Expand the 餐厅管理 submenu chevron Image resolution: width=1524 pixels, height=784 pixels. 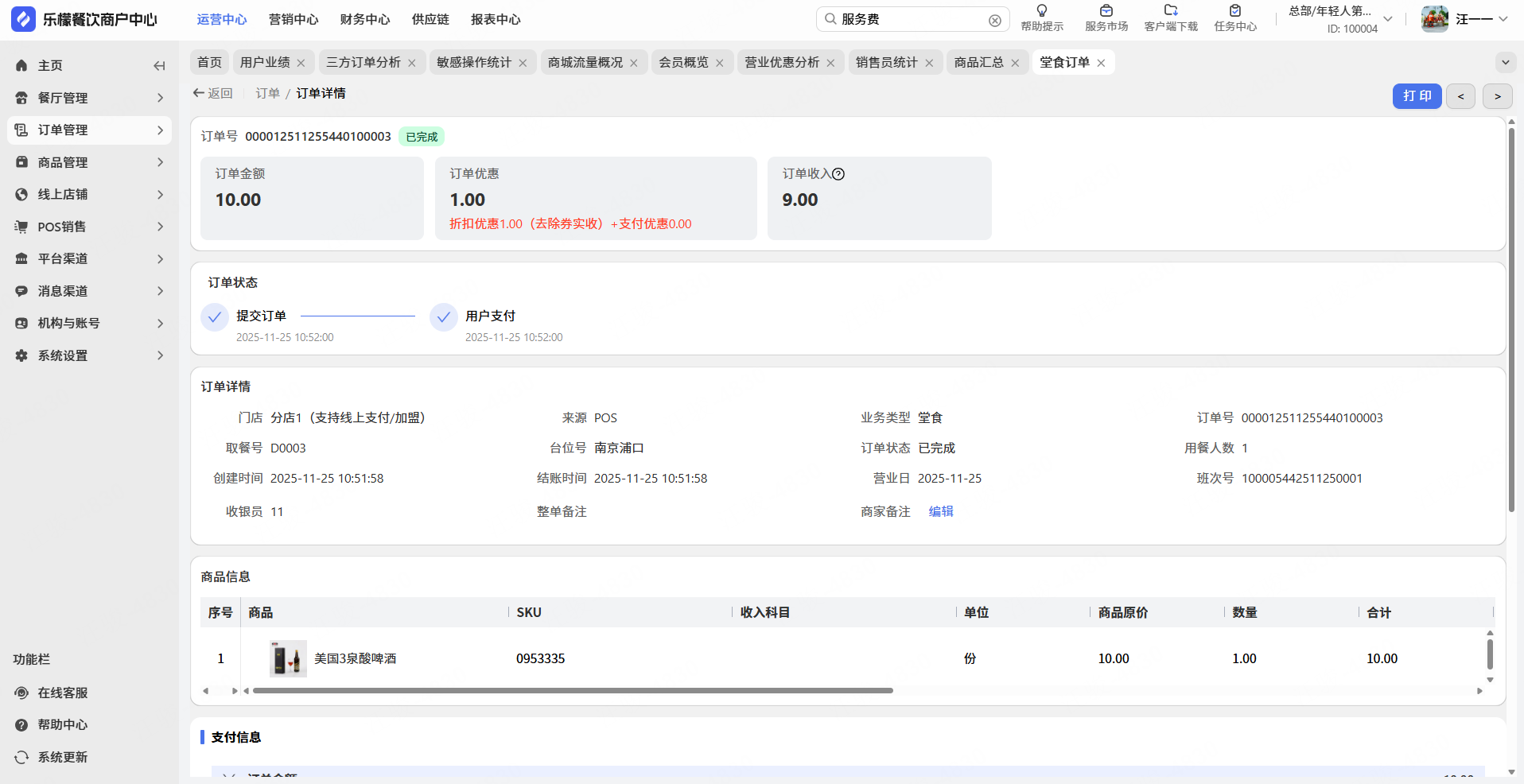[x=160, y=98]
